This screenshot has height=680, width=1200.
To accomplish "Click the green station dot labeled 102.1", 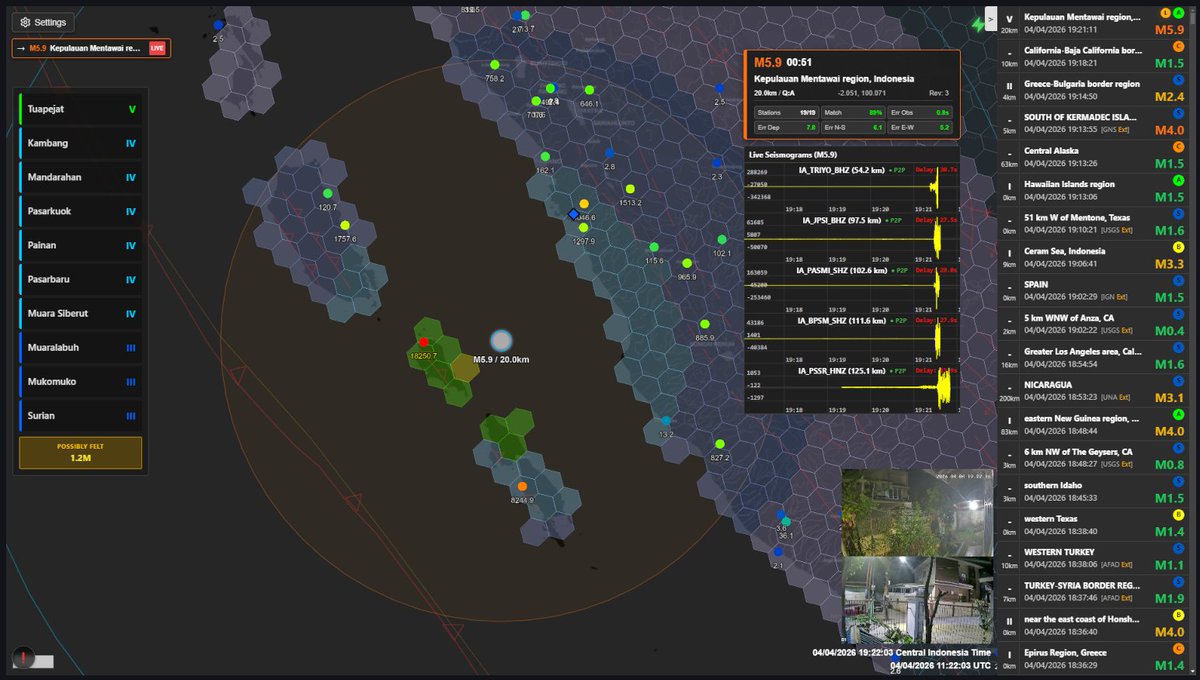I will [x=722, y=239].
